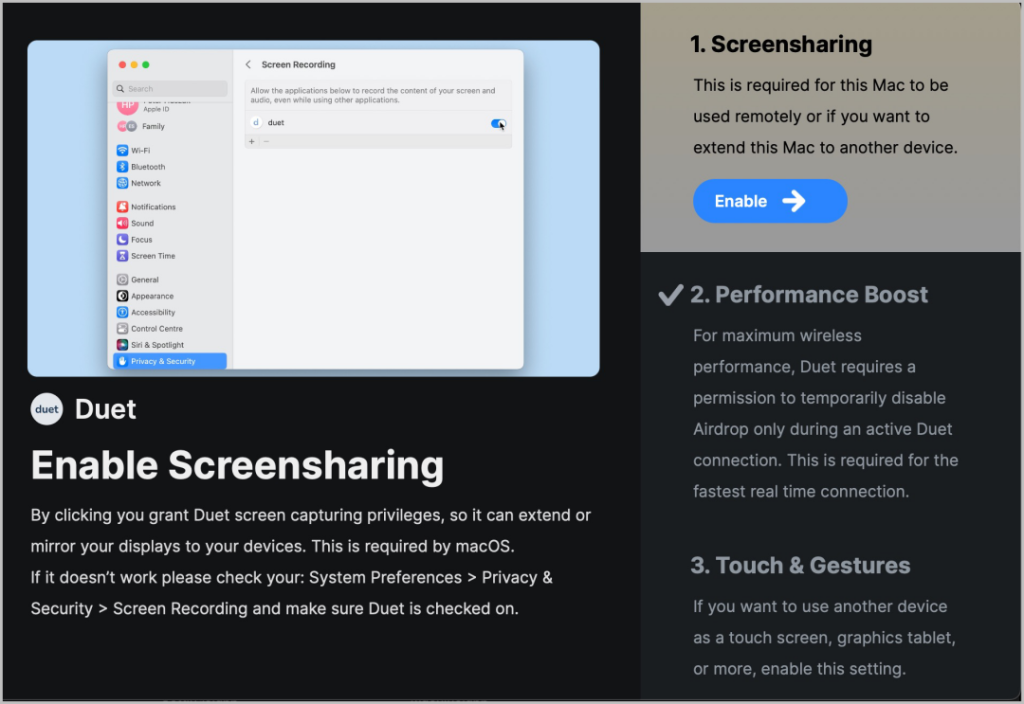
Task: Click the Siri & Spotlight icon
Action: pyautogui.click(x=122, y=344)
